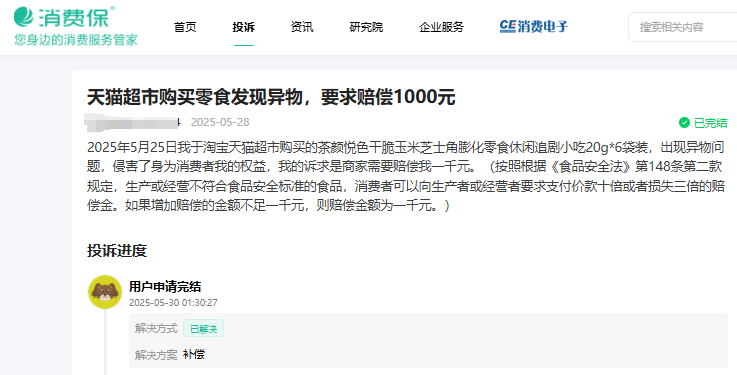Click the green 已完结 check icon

tap(684, 123)
